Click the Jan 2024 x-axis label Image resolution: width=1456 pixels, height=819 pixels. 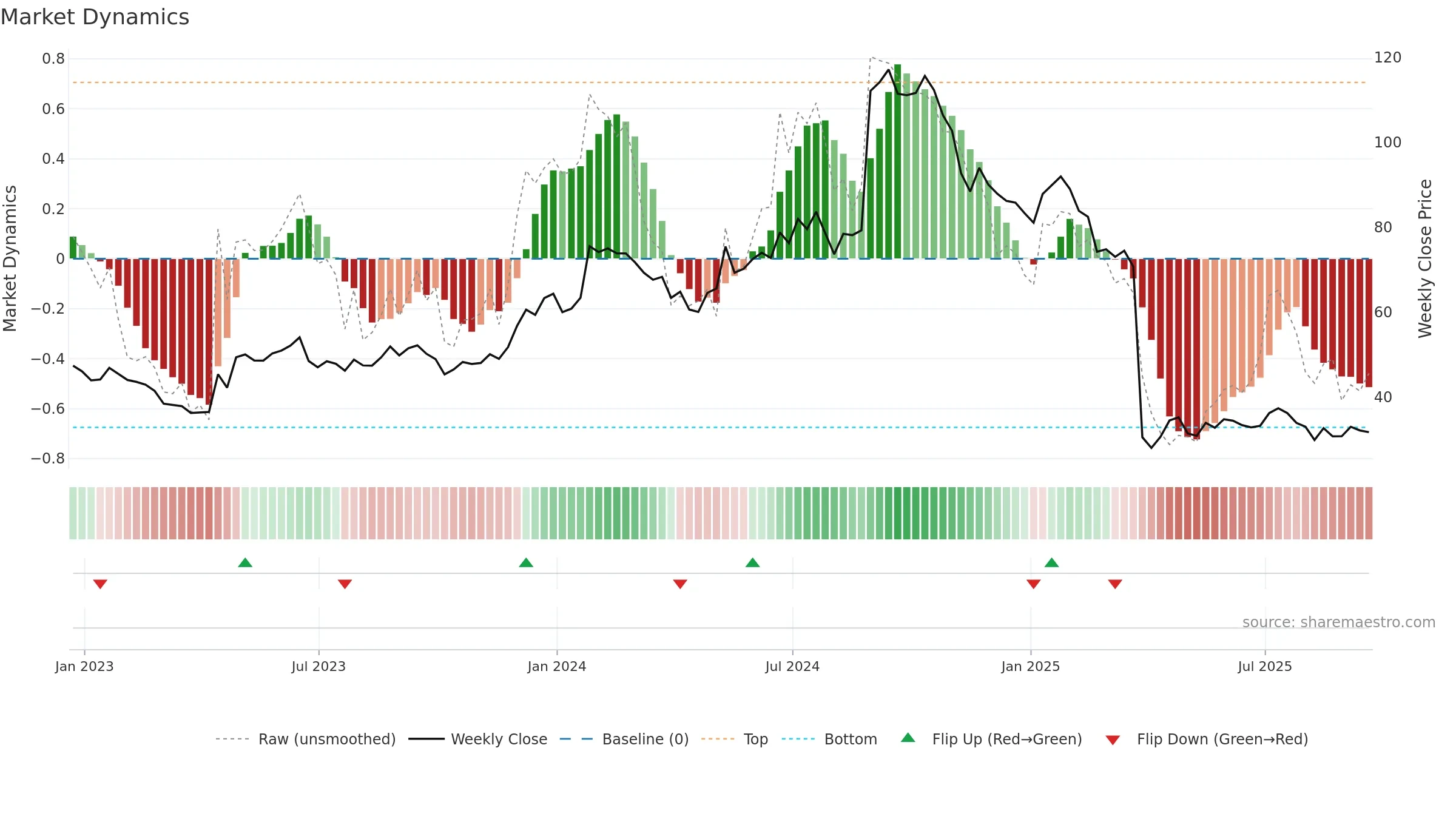[557, 666]
